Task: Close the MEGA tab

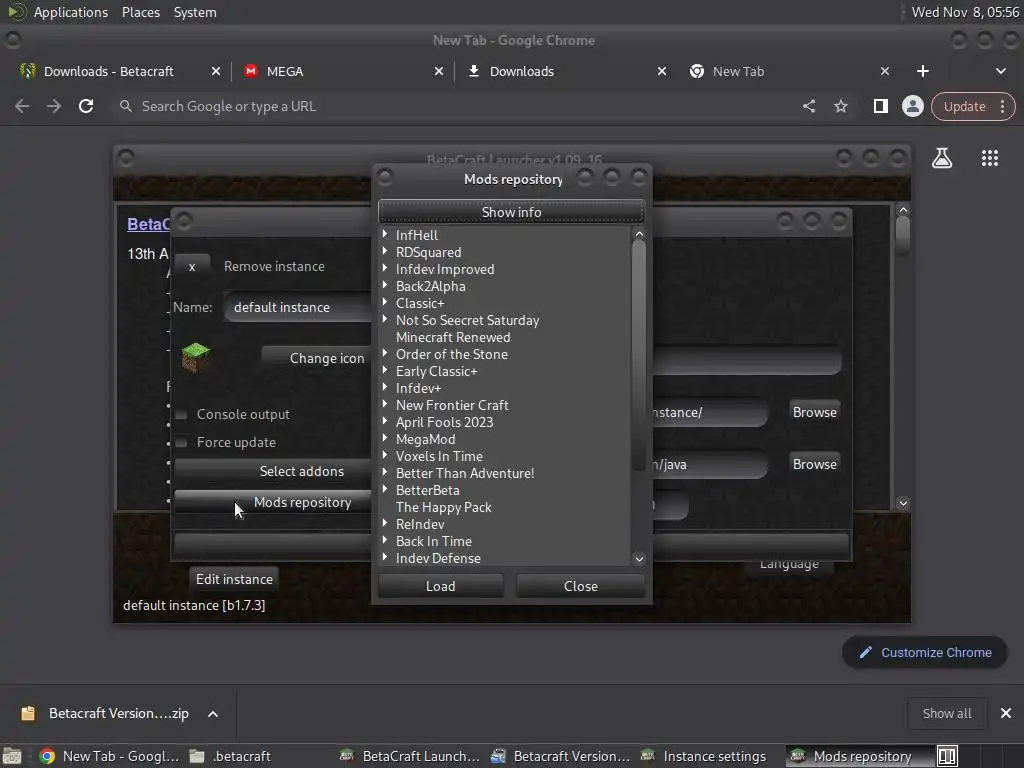Action: (x=439, y=71)
